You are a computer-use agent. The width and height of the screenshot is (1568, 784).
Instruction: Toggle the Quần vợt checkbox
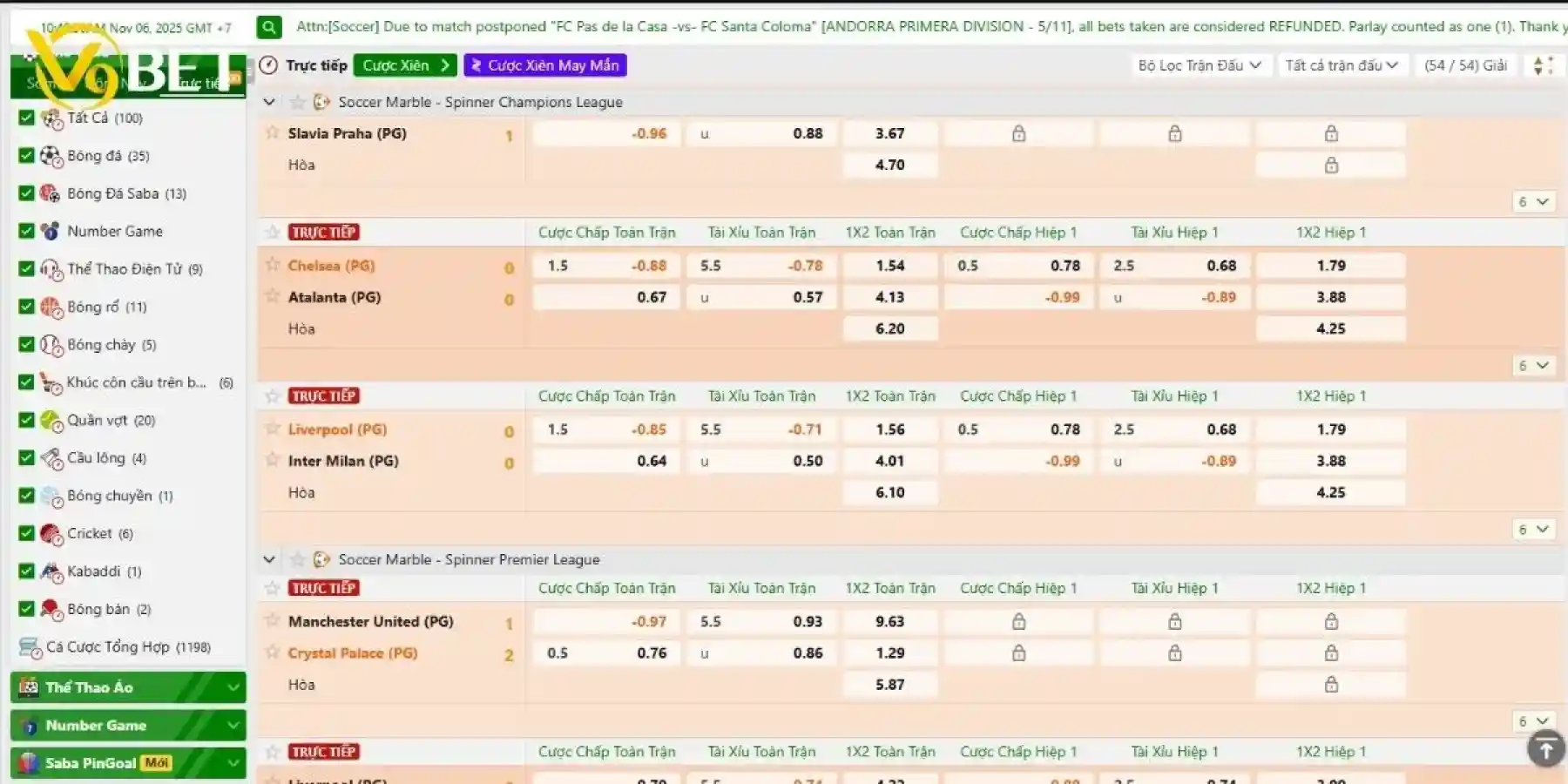26,420
